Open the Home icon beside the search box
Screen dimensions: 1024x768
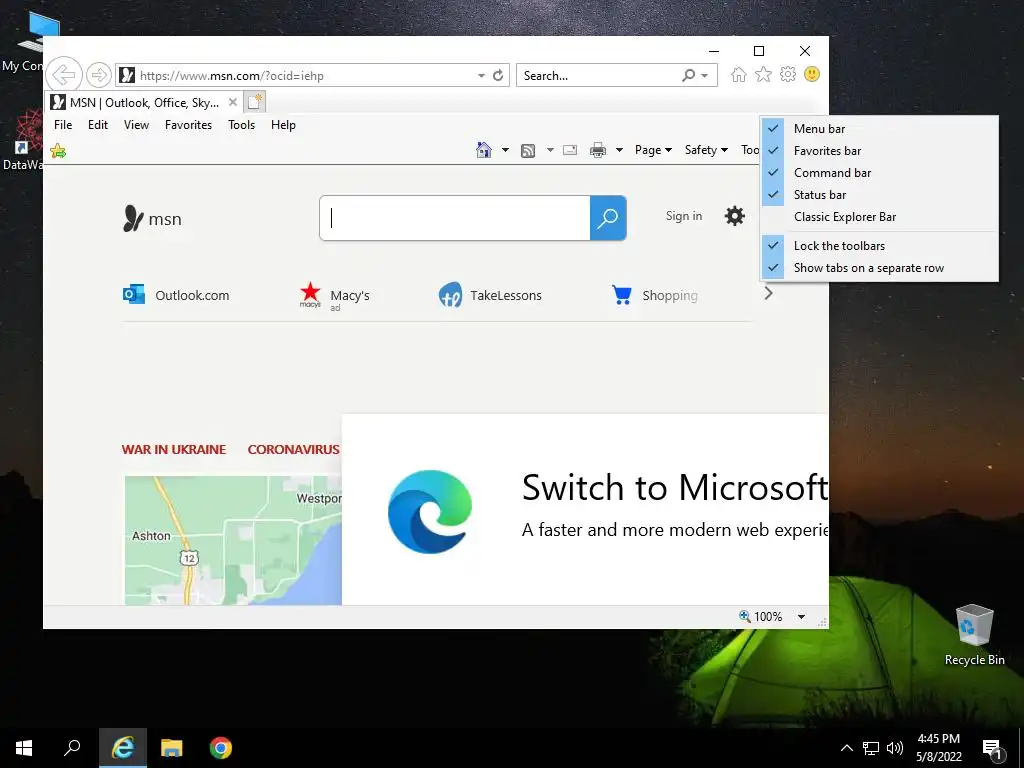pos(738,74)
